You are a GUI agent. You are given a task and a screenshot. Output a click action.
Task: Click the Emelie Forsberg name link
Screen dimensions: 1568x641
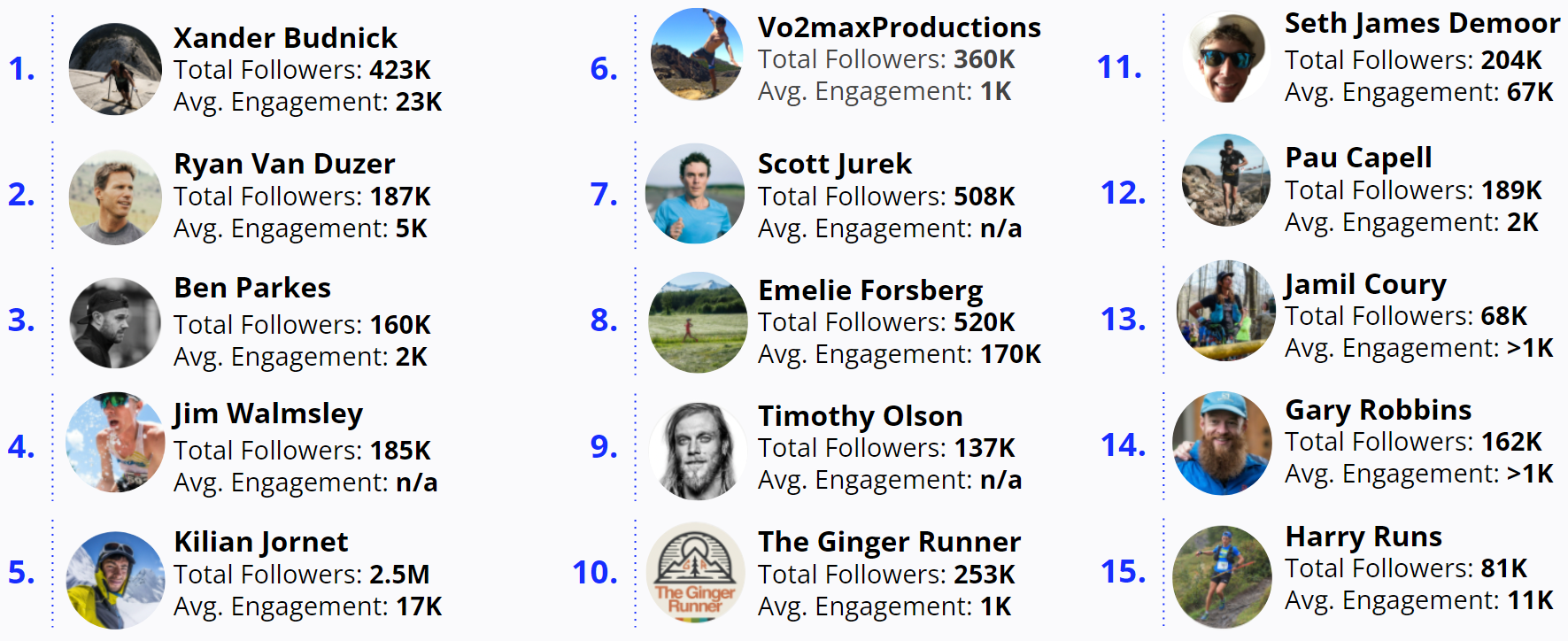pyautogui.click(x=870, y=290)
